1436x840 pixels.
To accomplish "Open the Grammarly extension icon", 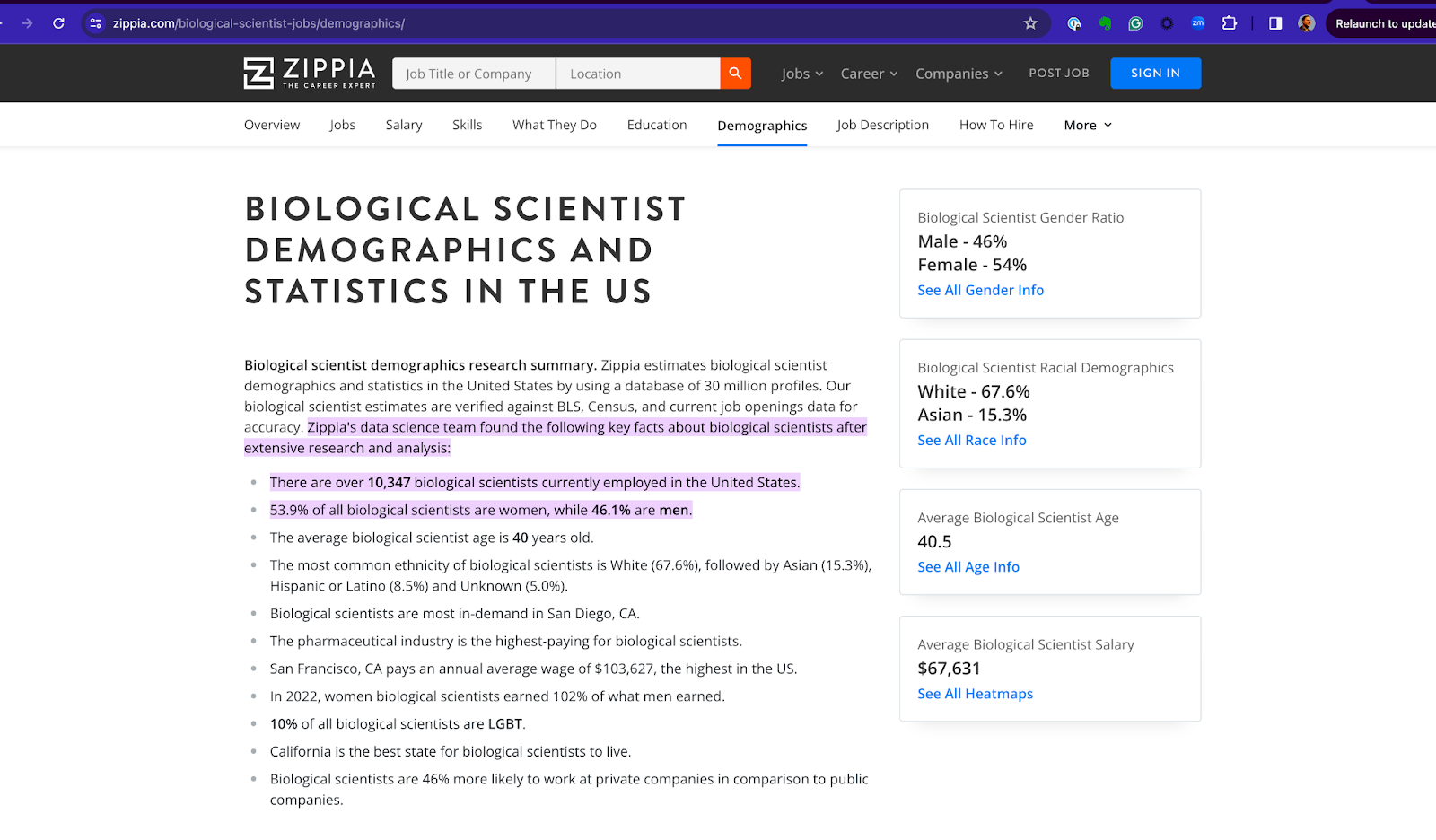I will pyautogui.click(x=1135, y=23).
